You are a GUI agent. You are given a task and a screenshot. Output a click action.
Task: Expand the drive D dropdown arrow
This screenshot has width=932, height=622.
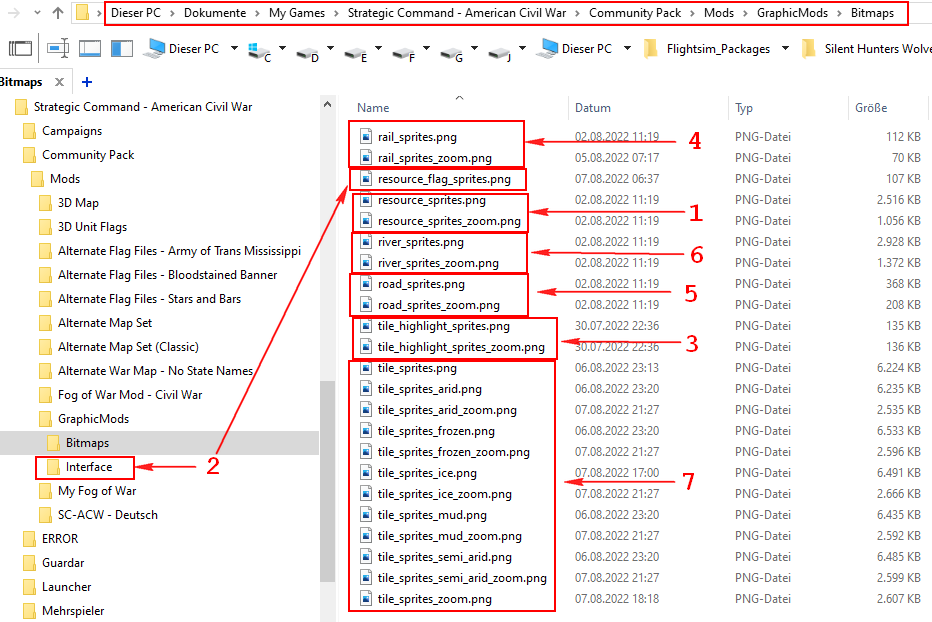[330, 48]
